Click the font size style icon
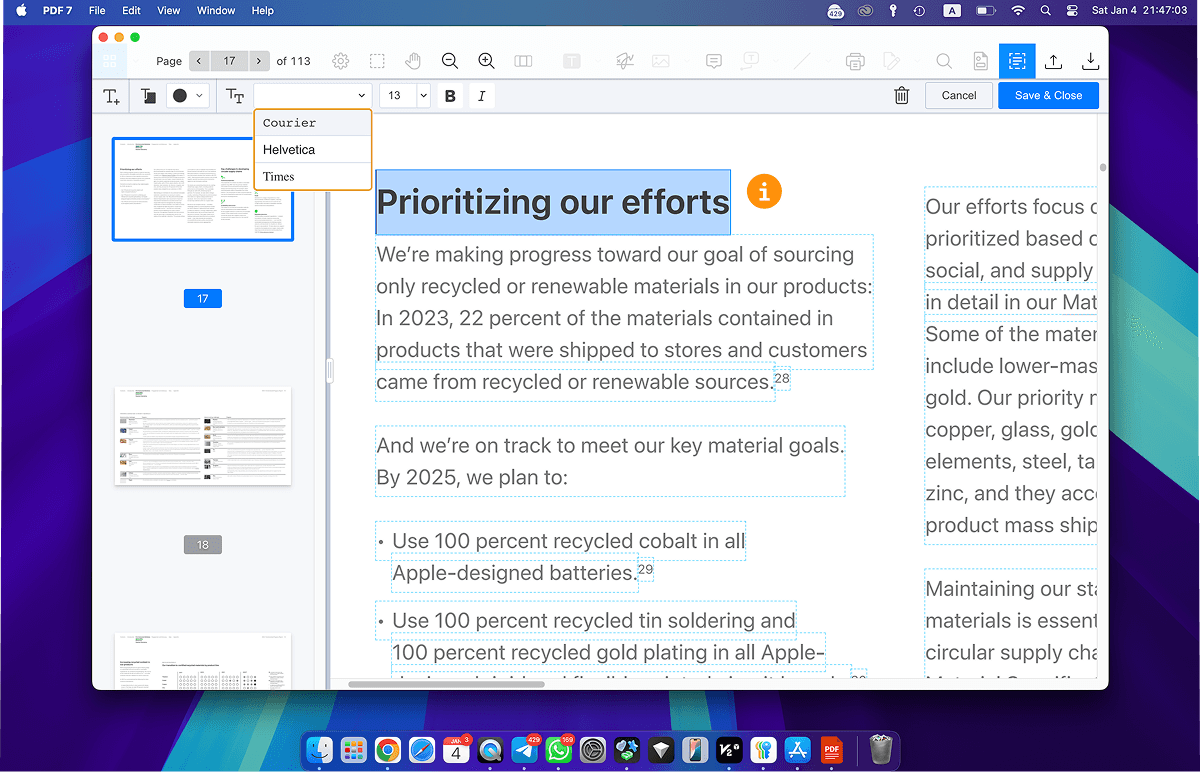1200x772 pixels. 235,96
